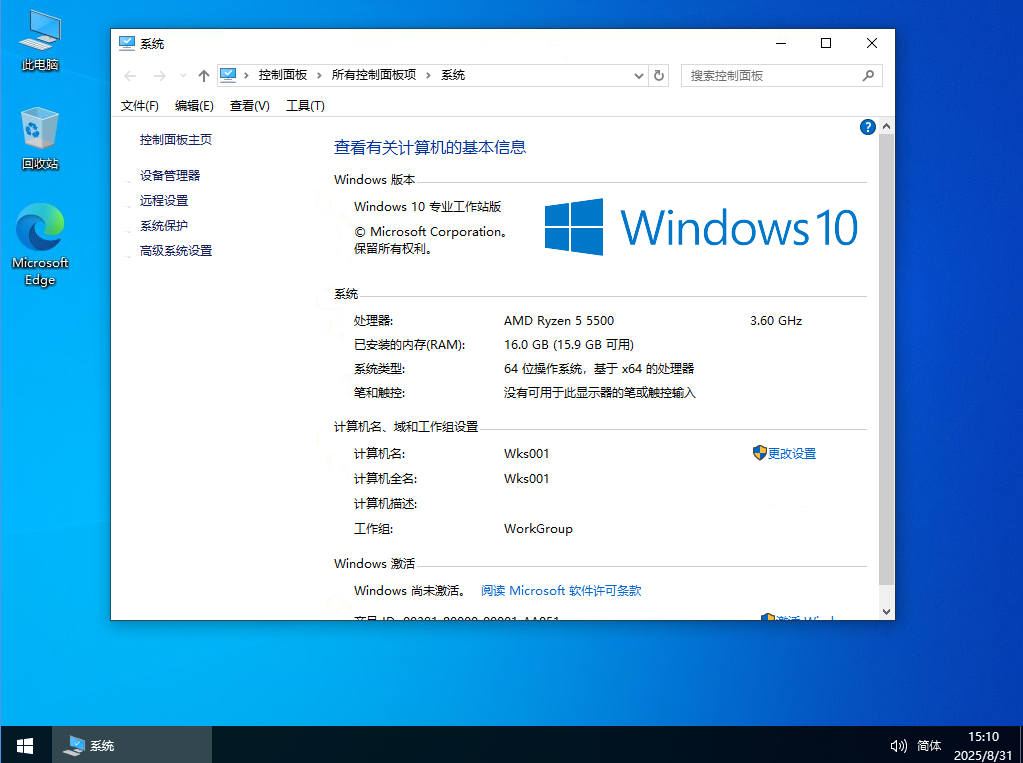Screen dimensions: 1023x763
Task: Launch Microsoft Edge from the desktop
Action: pyautogui.click(x=40, y=245)
